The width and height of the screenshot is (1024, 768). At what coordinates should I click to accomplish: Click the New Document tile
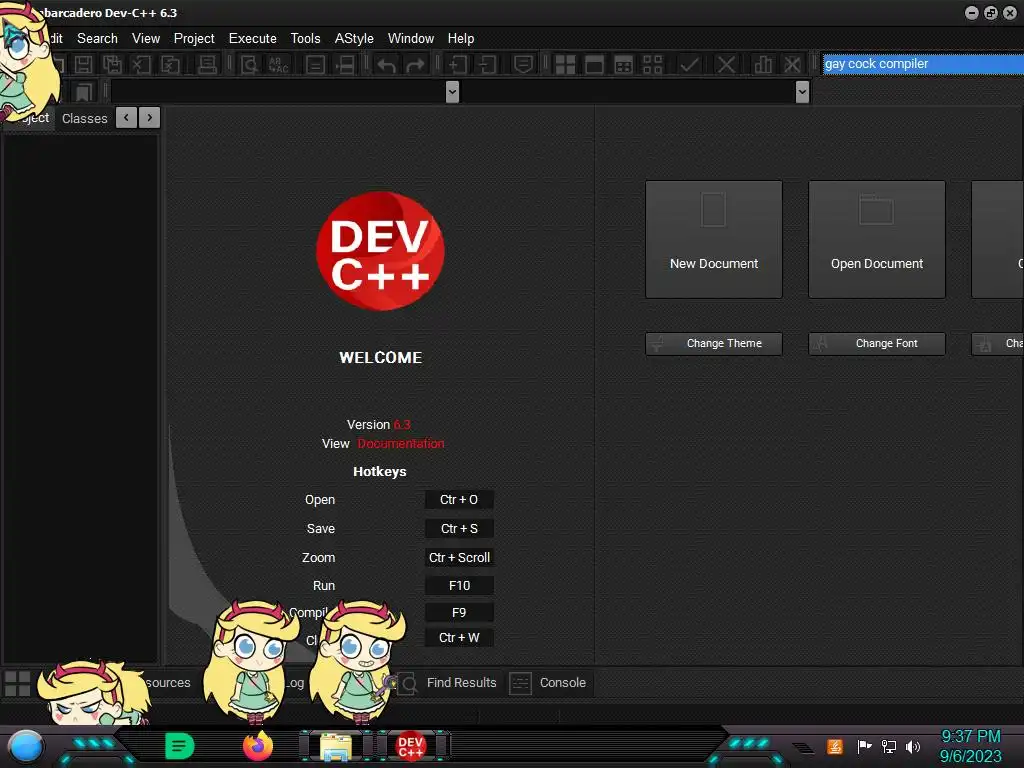pos(714,240)
